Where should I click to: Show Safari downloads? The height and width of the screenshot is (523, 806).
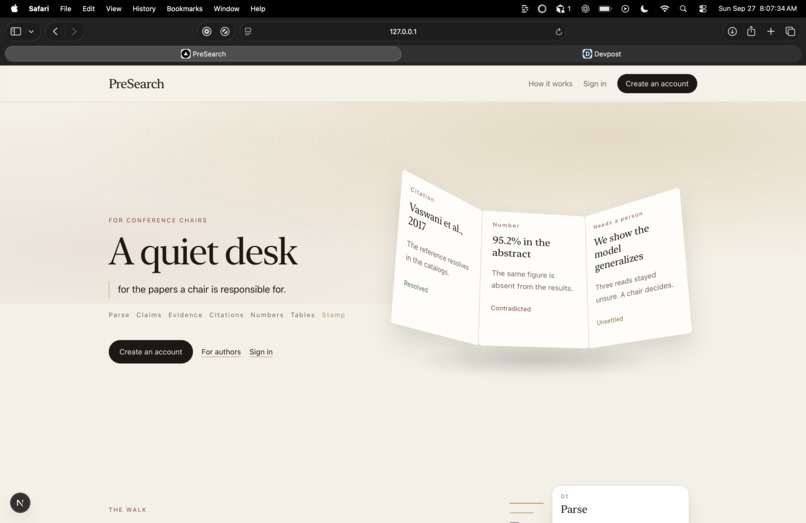click(732, 31)
